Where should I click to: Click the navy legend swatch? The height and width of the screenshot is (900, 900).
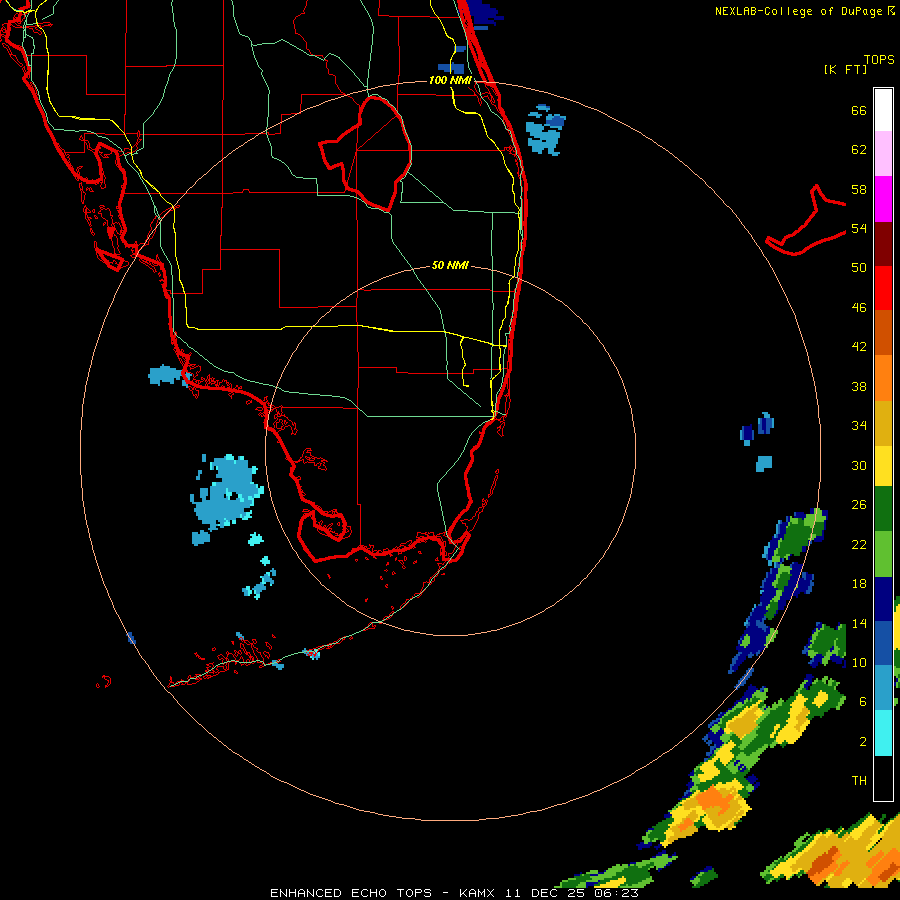883,599
